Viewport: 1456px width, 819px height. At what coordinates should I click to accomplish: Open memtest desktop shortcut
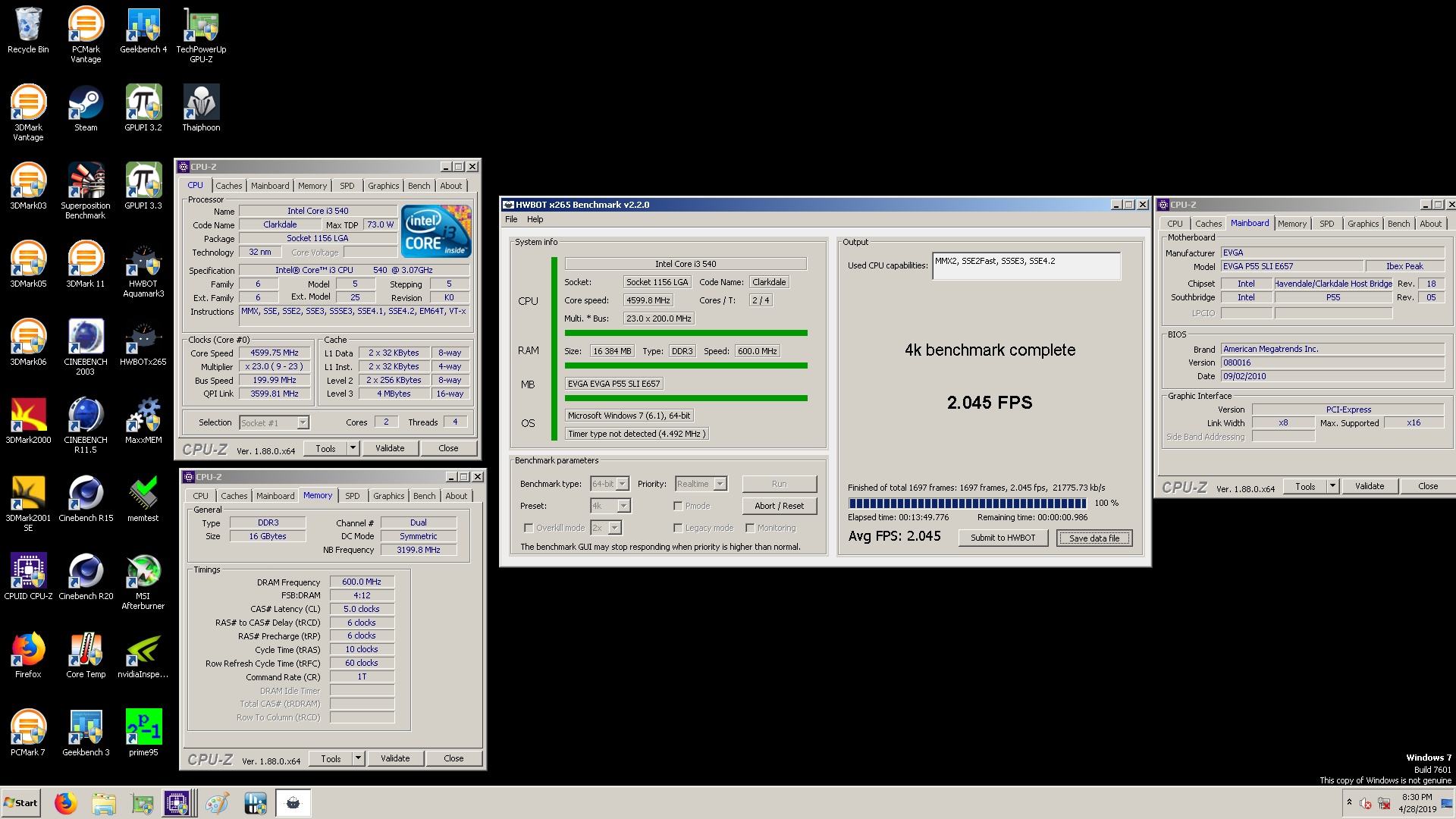(x=143, y=499)
